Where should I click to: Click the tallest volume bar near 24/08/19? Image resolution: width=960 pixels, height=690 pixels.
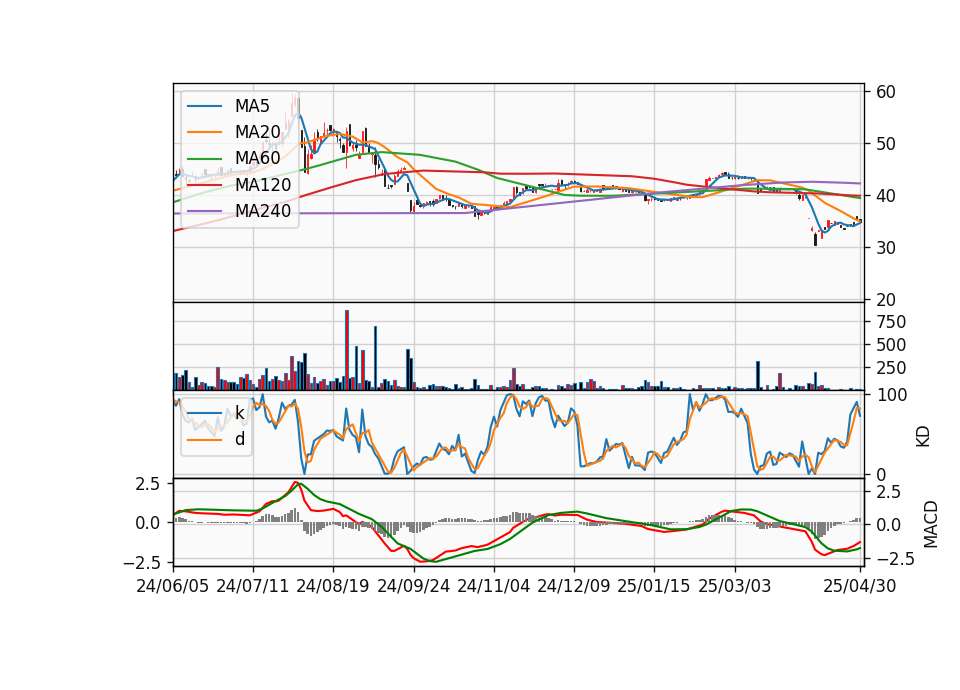pyautogui.click(x=347, y=350)
